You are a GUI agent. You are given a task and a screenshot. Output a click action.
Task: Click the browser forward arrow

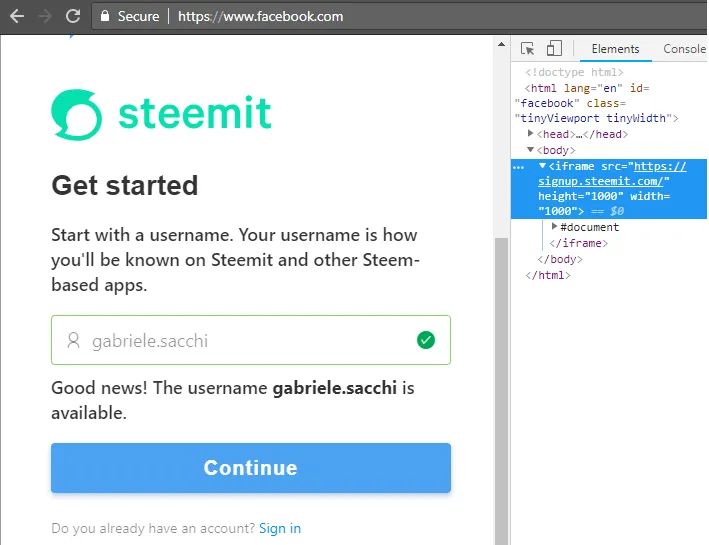click(45, 16)
